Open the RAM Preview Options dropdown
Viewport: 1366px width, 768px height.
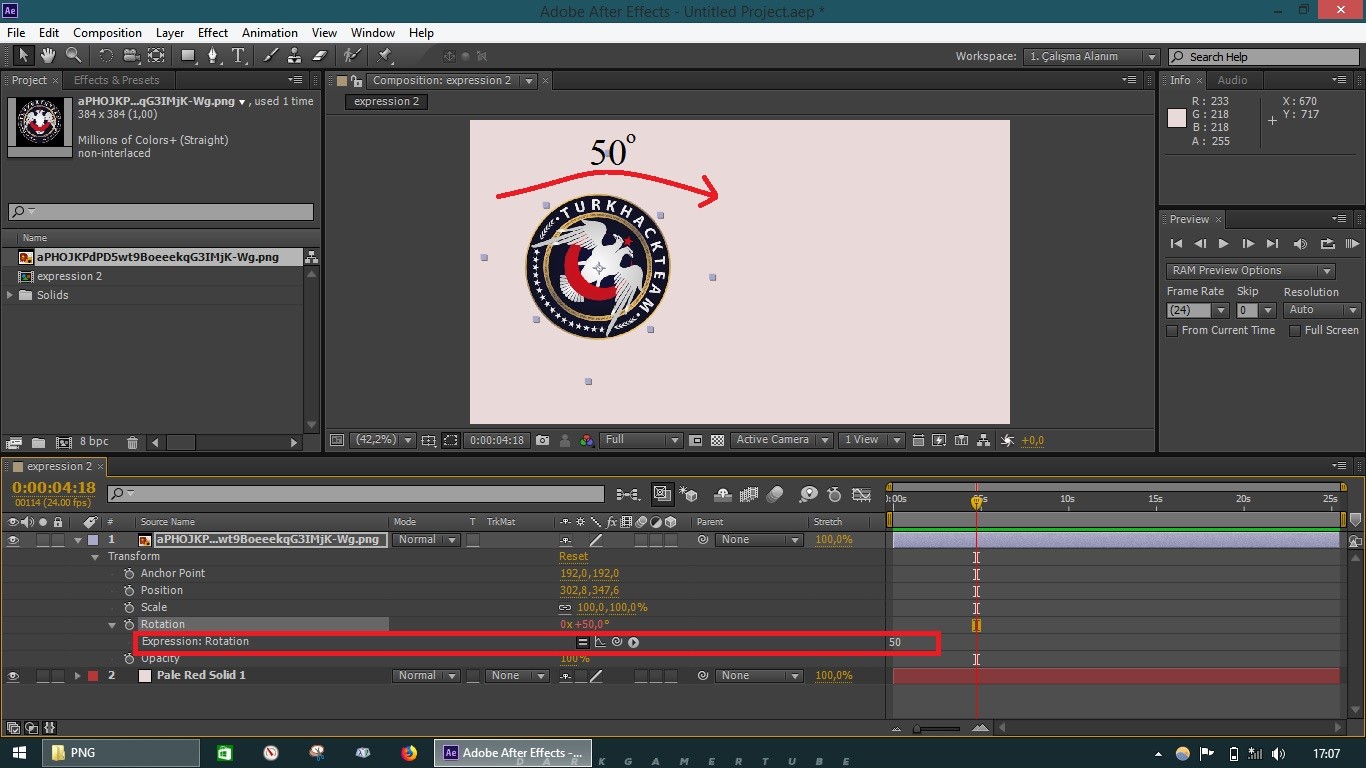1250,271
